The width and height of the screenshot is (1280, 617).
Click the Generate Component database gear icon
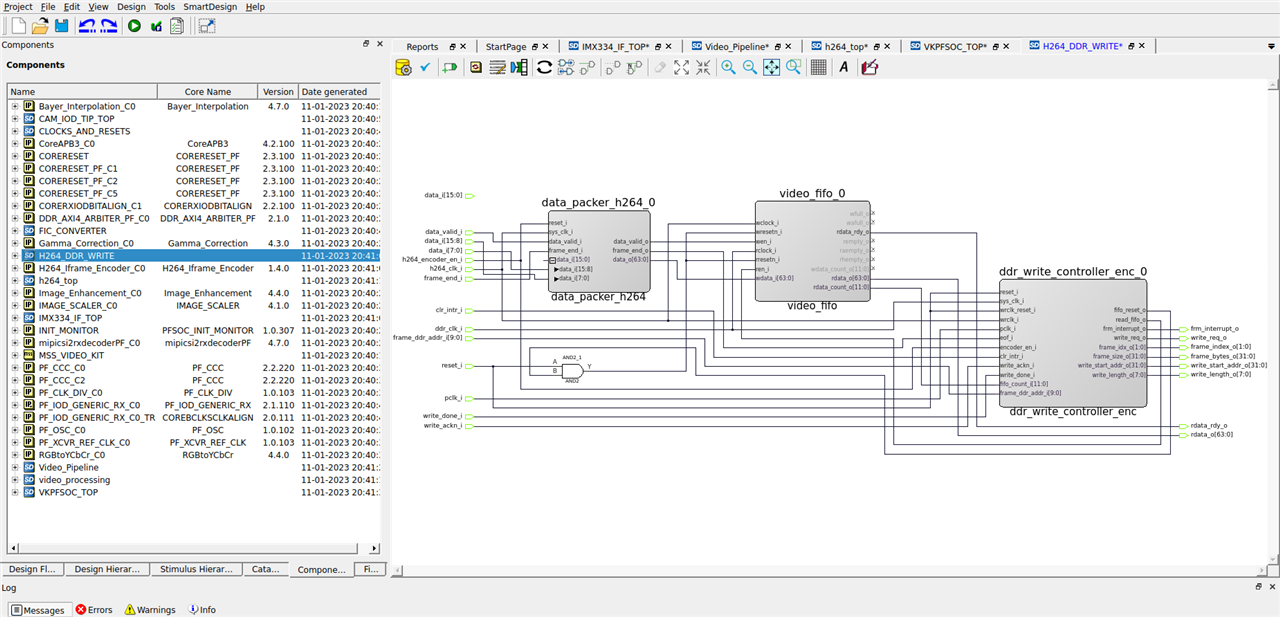(x=403, y=67)
